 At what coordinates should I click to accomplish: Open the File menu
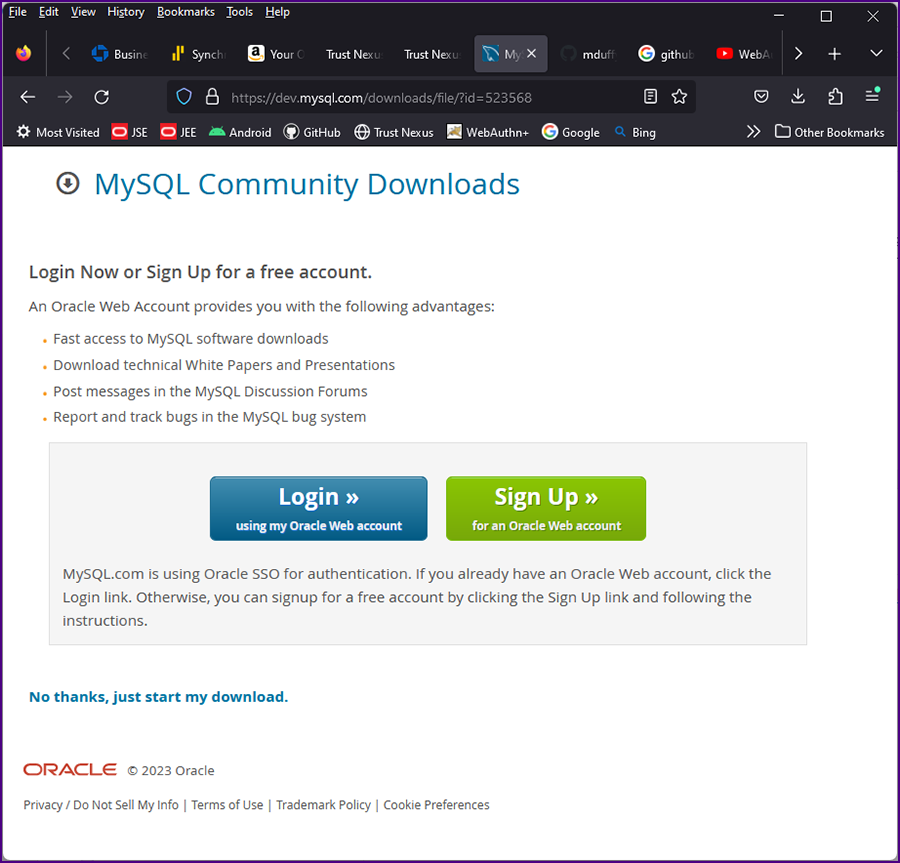18,12
